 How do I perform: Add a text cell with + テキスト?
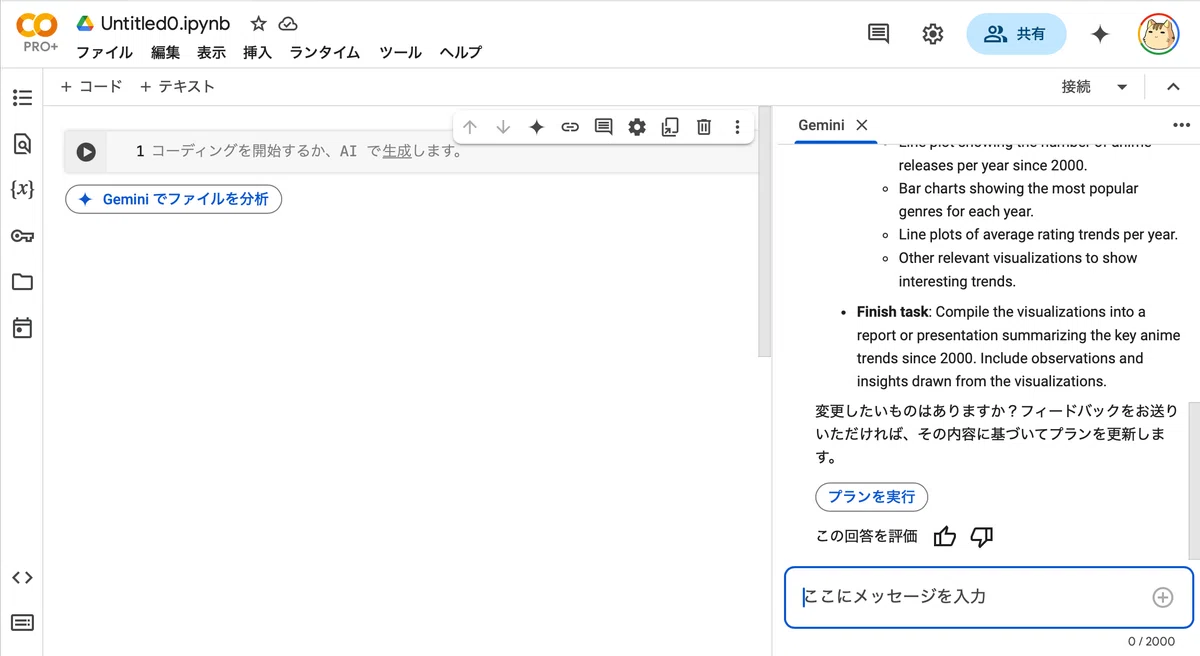click(177, 86)
